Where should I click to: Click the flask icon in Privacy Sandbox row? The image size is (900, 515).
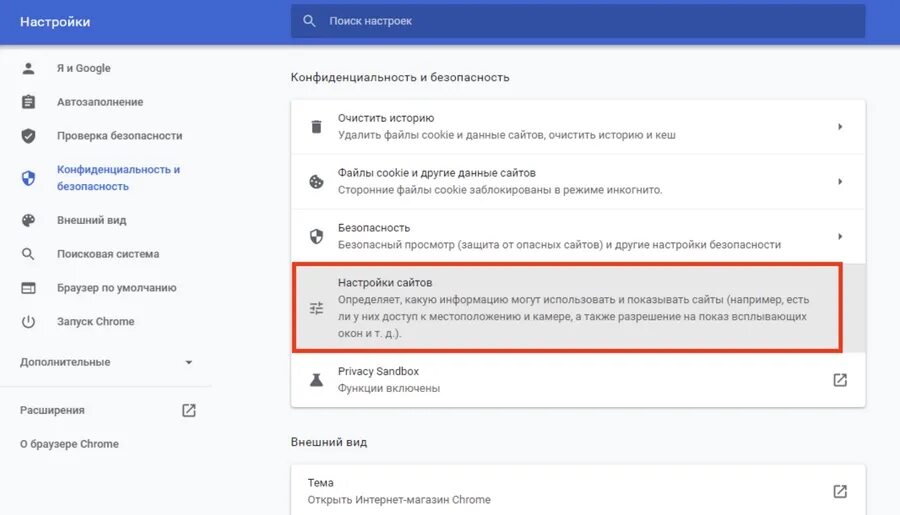click(x=316, y=380)
